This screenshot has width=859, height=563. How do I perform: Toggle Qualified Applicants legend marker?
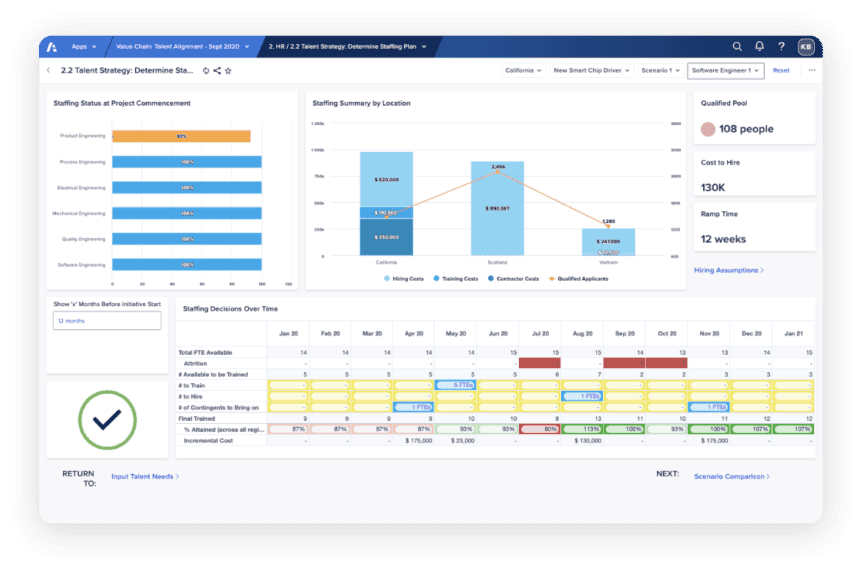click(x=552, y=279)
